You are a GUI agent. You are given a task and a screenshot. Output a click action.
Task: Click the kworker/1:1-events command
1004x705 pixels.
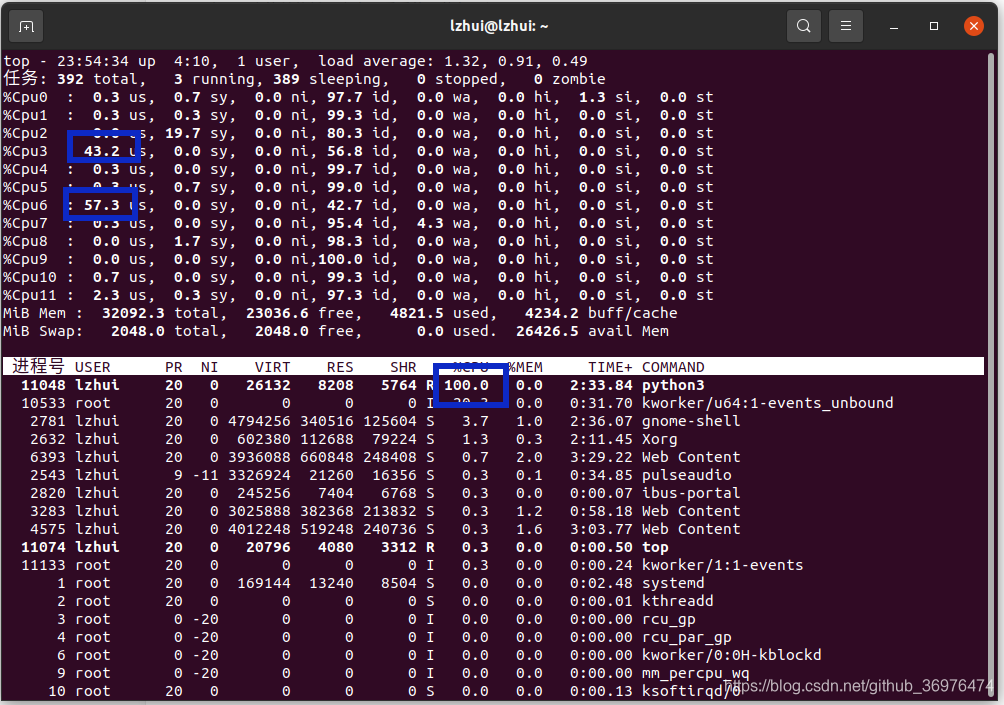[x=722, y=565]
